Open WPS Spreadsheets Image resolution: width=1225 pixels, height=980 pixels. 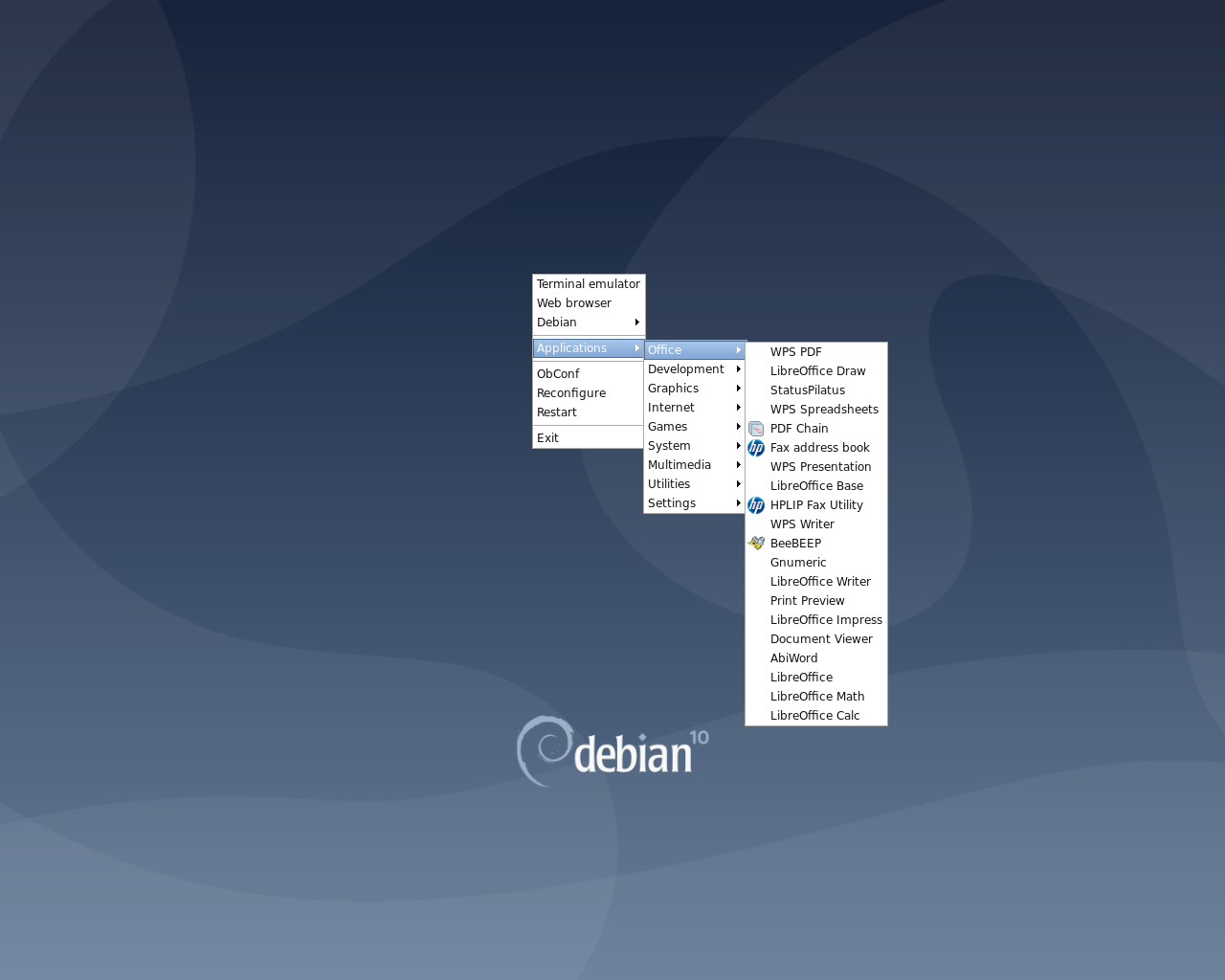[x=816, y=410]
